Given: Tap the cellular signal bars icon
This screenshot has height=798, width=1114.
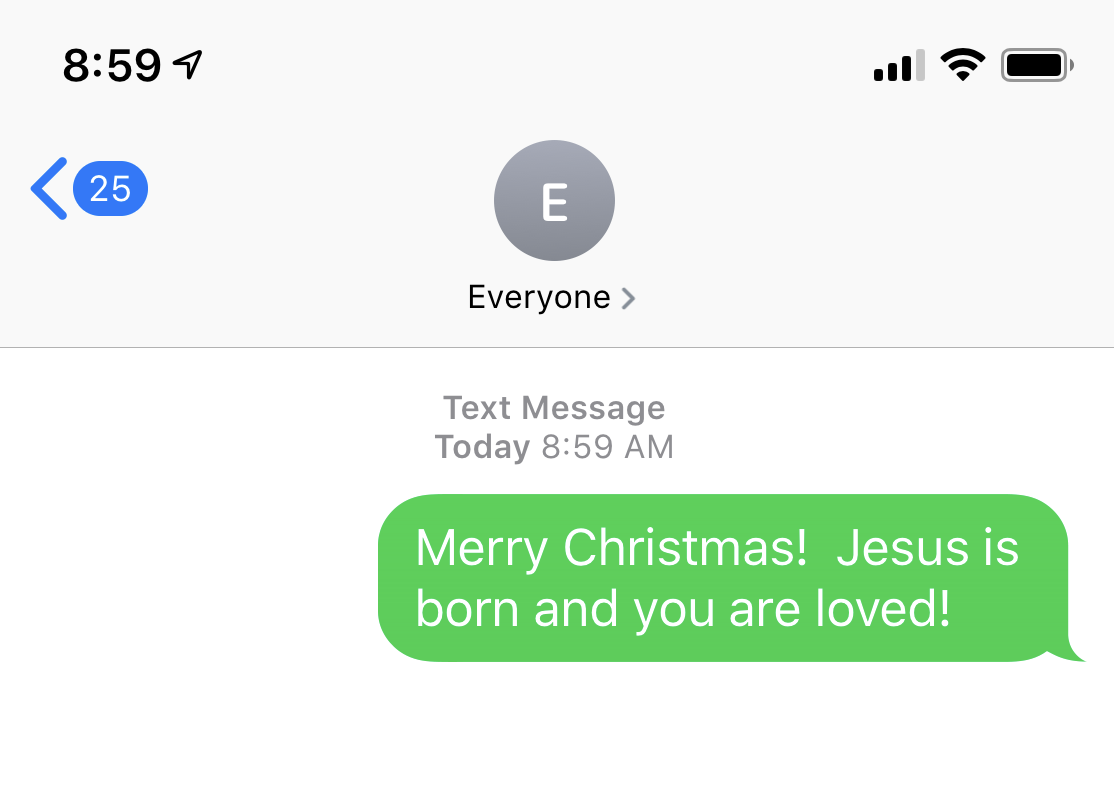Looking at the screenshot, I should [x=898, y=67].
